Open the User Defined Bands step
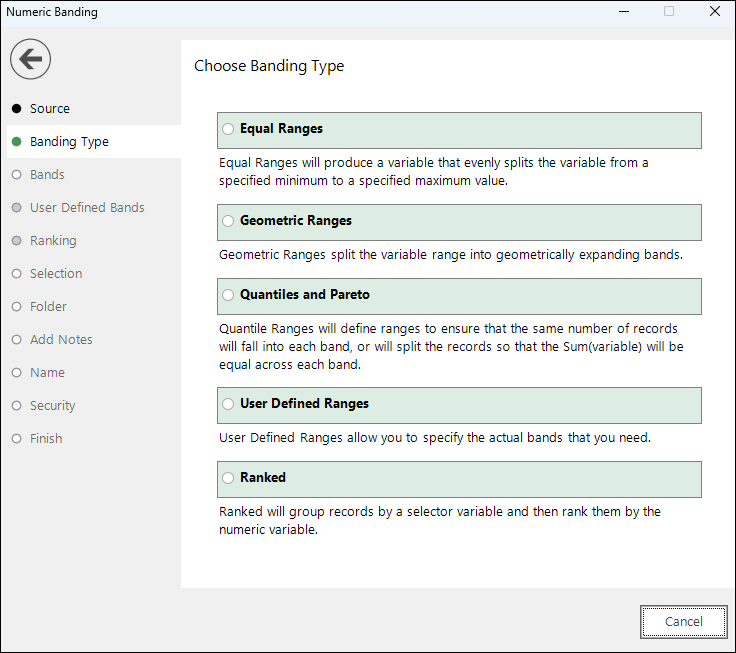This screenshot has width=736, height=653. [87, 207]
